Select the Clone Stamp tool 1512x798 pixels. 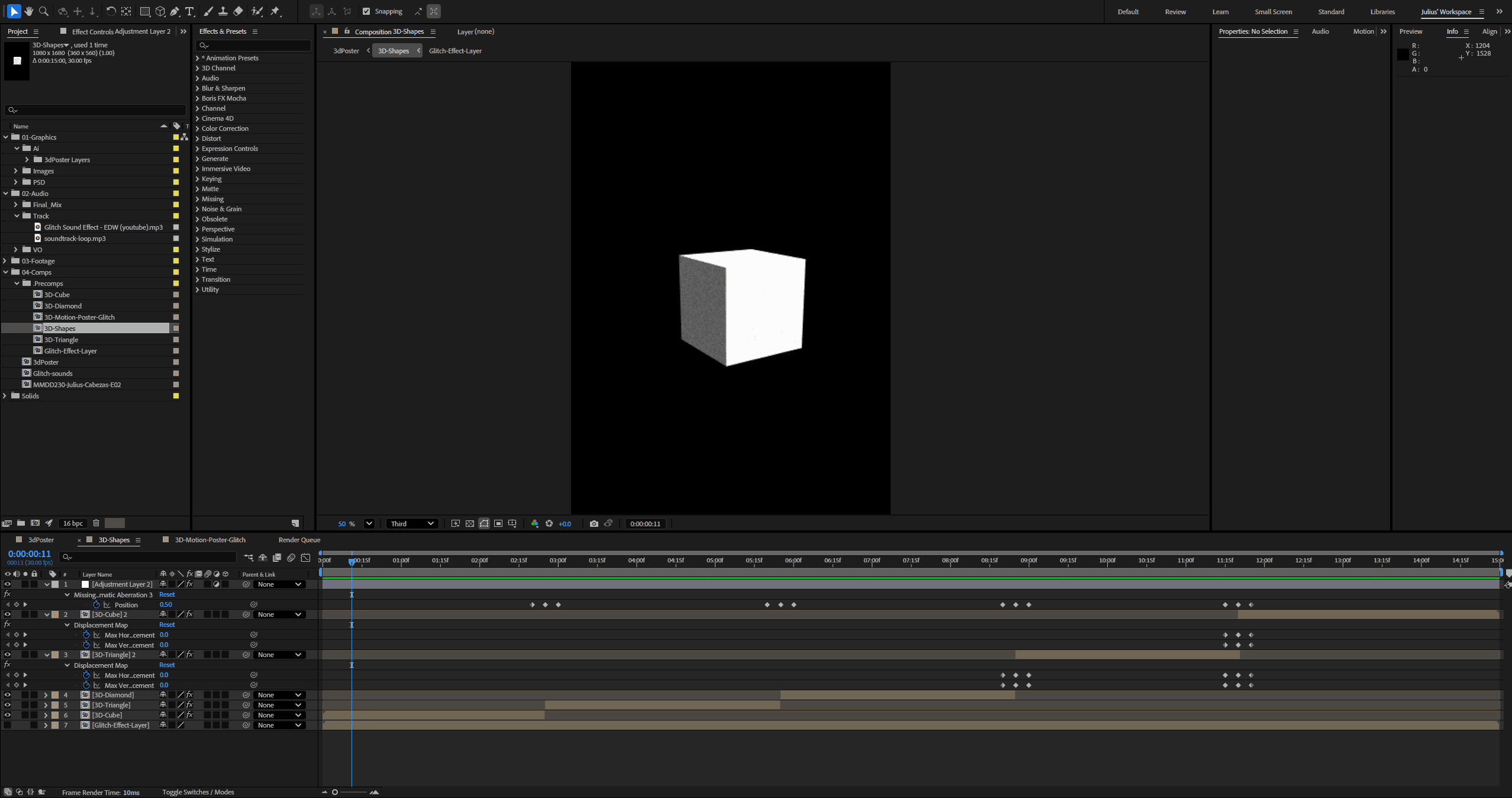pyautogui.click(x=223, y=11)
